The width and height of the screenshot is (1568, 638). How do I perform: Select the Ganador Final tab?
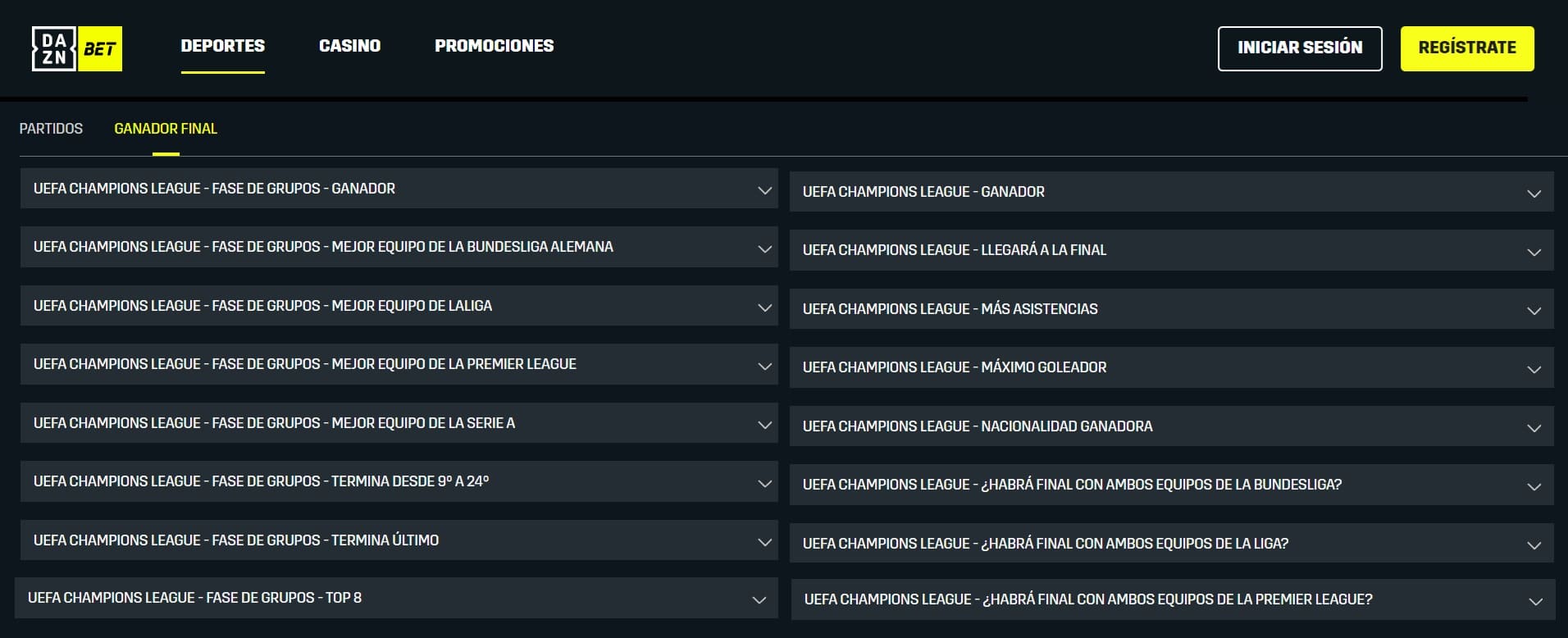pyautogui.click(x=166, y=129)
